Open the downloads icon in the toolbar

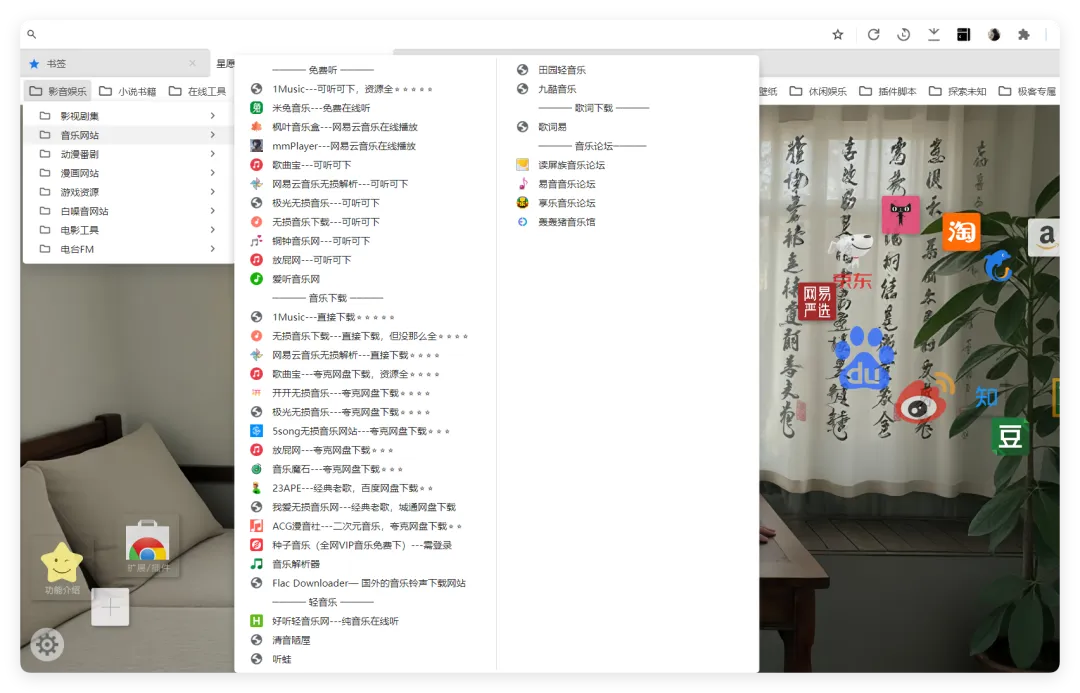pos(933,34)
